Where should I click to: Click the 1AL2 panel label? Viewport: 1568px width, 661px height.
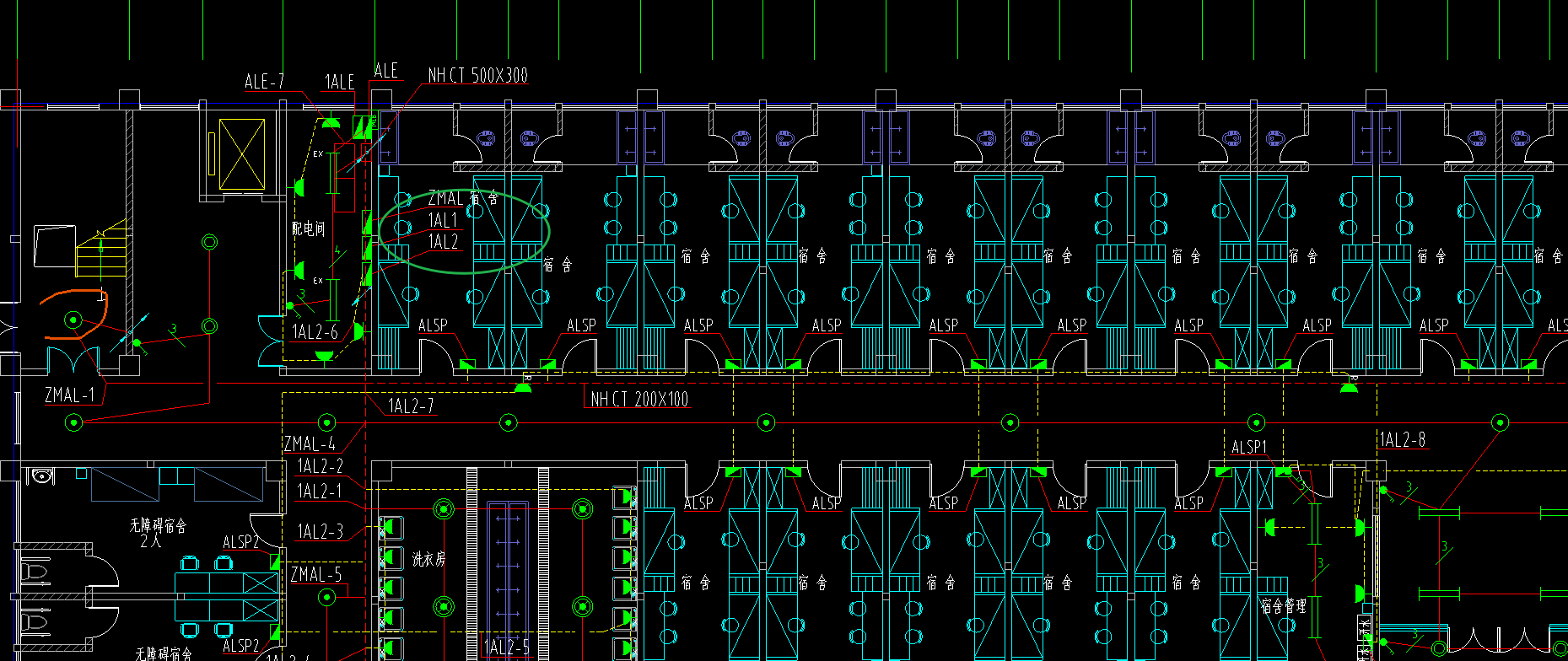pos(444,242)
